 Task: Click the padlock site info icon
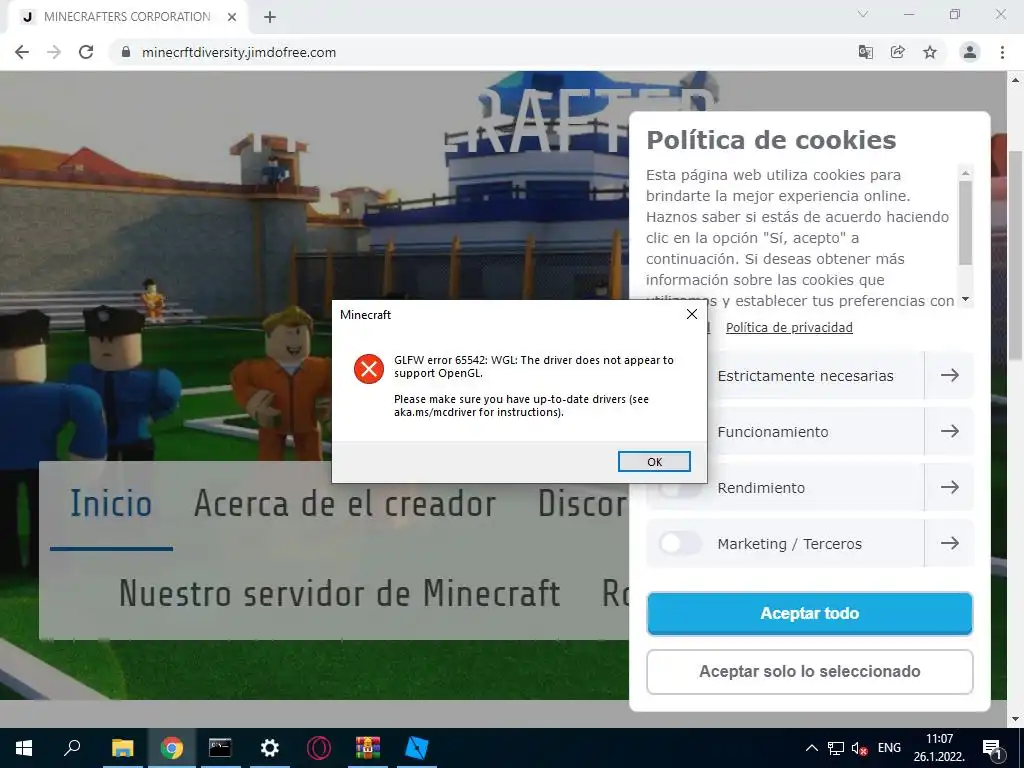tap(127, 52)
